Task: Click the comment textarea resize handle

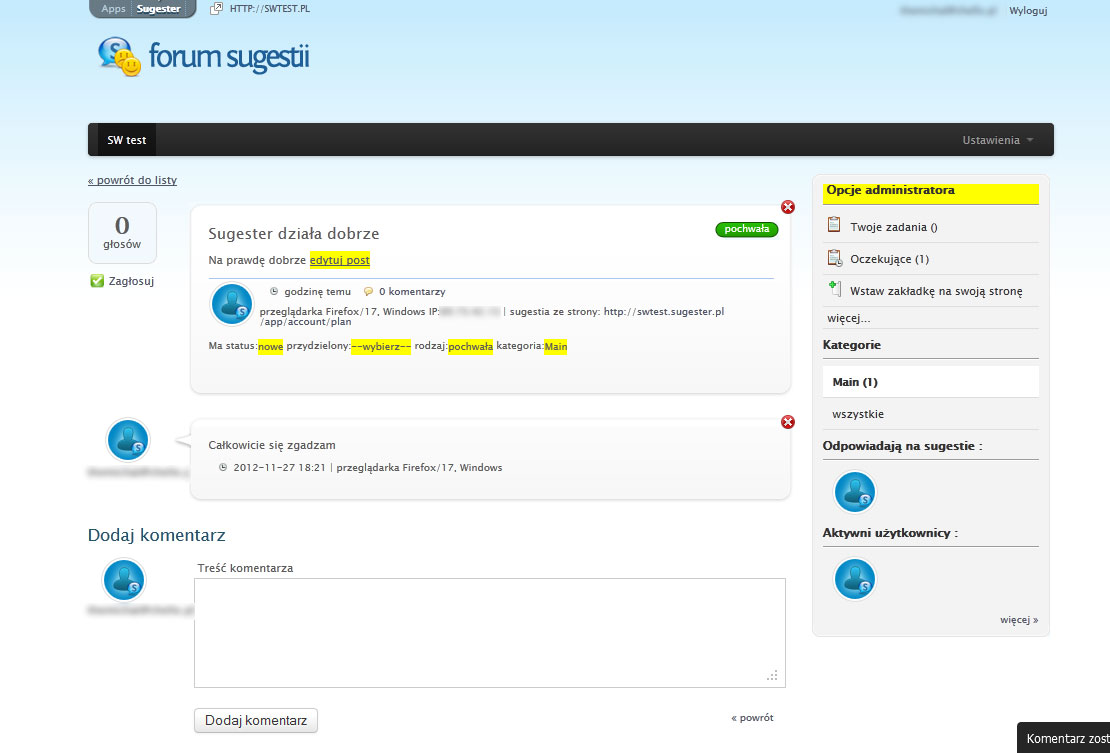Action: coord(772,675)
